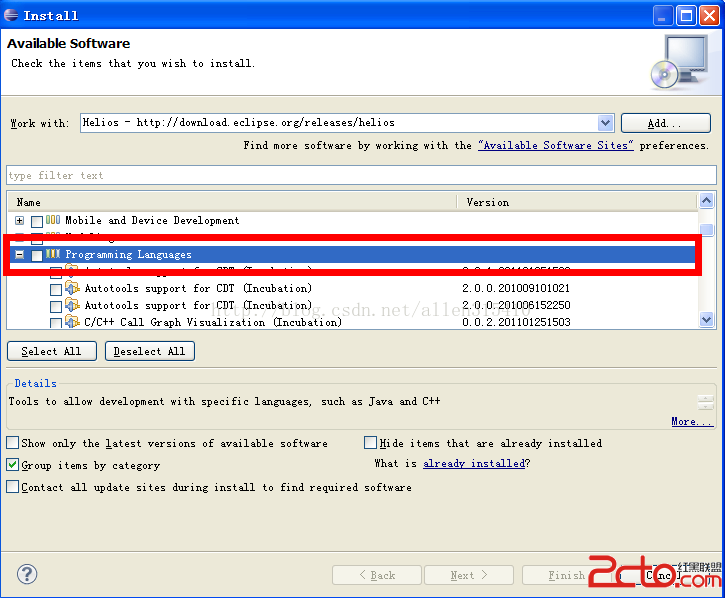Select the C/C++ Call Graph Visualization (Incubation) row
Viewport: 725px width, 598px height.
pos(353,322)
